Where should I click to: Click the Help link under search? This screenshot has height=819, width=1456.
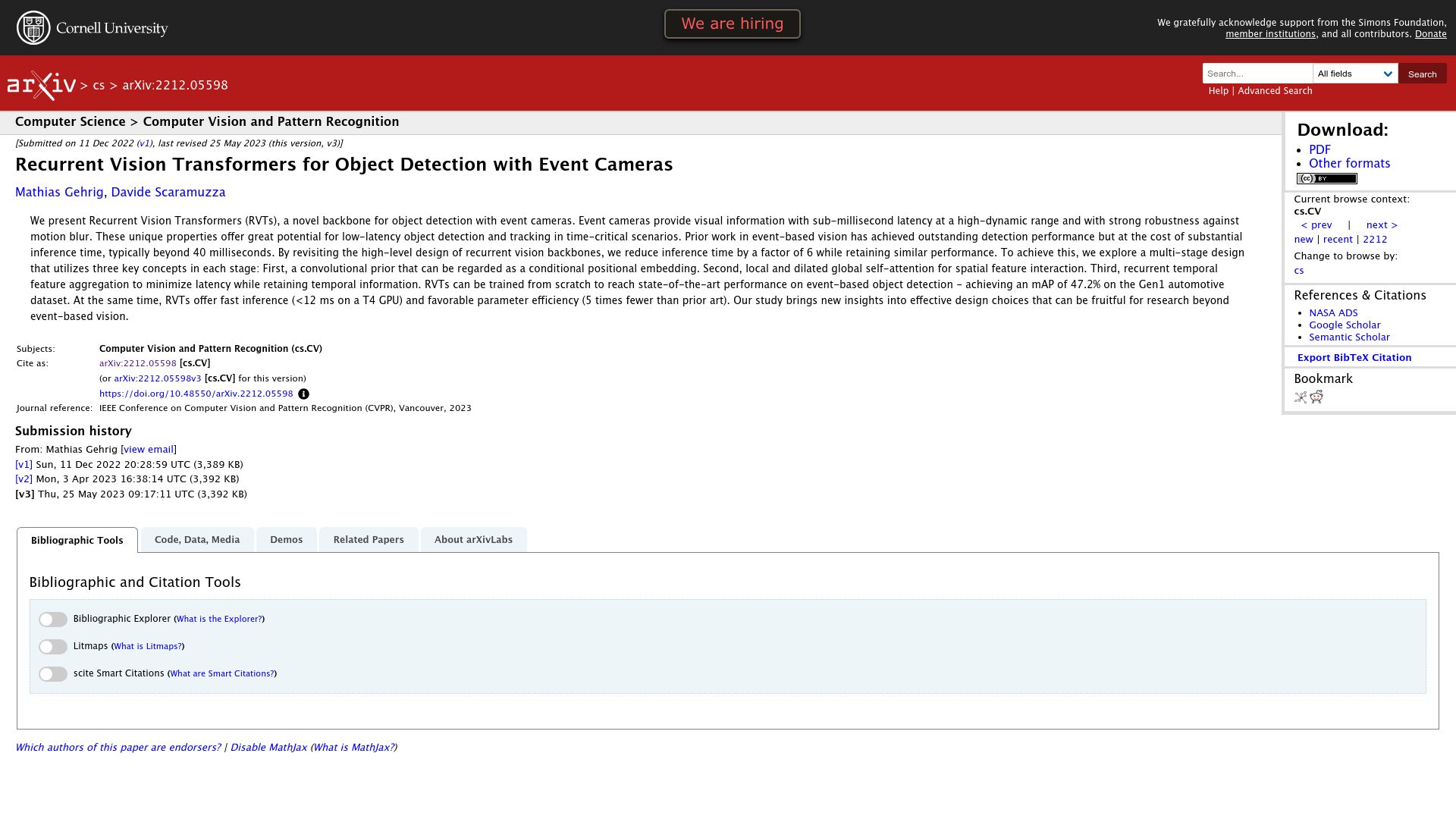1219,91
